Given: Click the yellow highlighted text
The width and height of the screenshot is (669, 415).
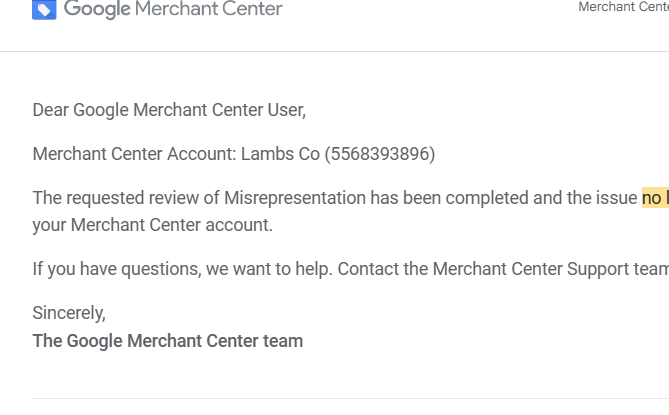Looking at the screenshot, I should pyautogui.click(x=655, y=198).
